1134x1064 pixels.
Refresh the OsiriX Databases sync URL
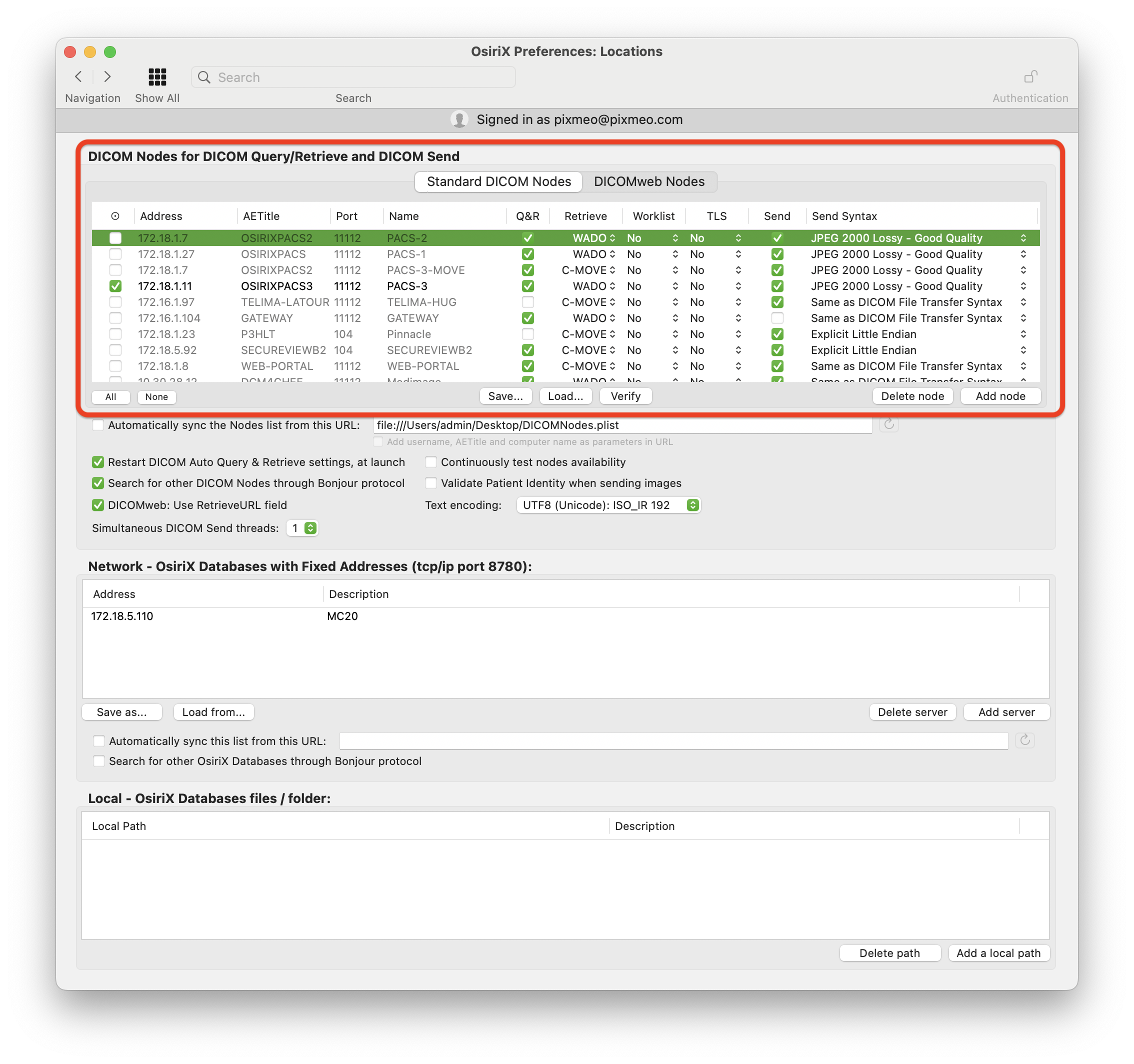(x=1024, y=740)
